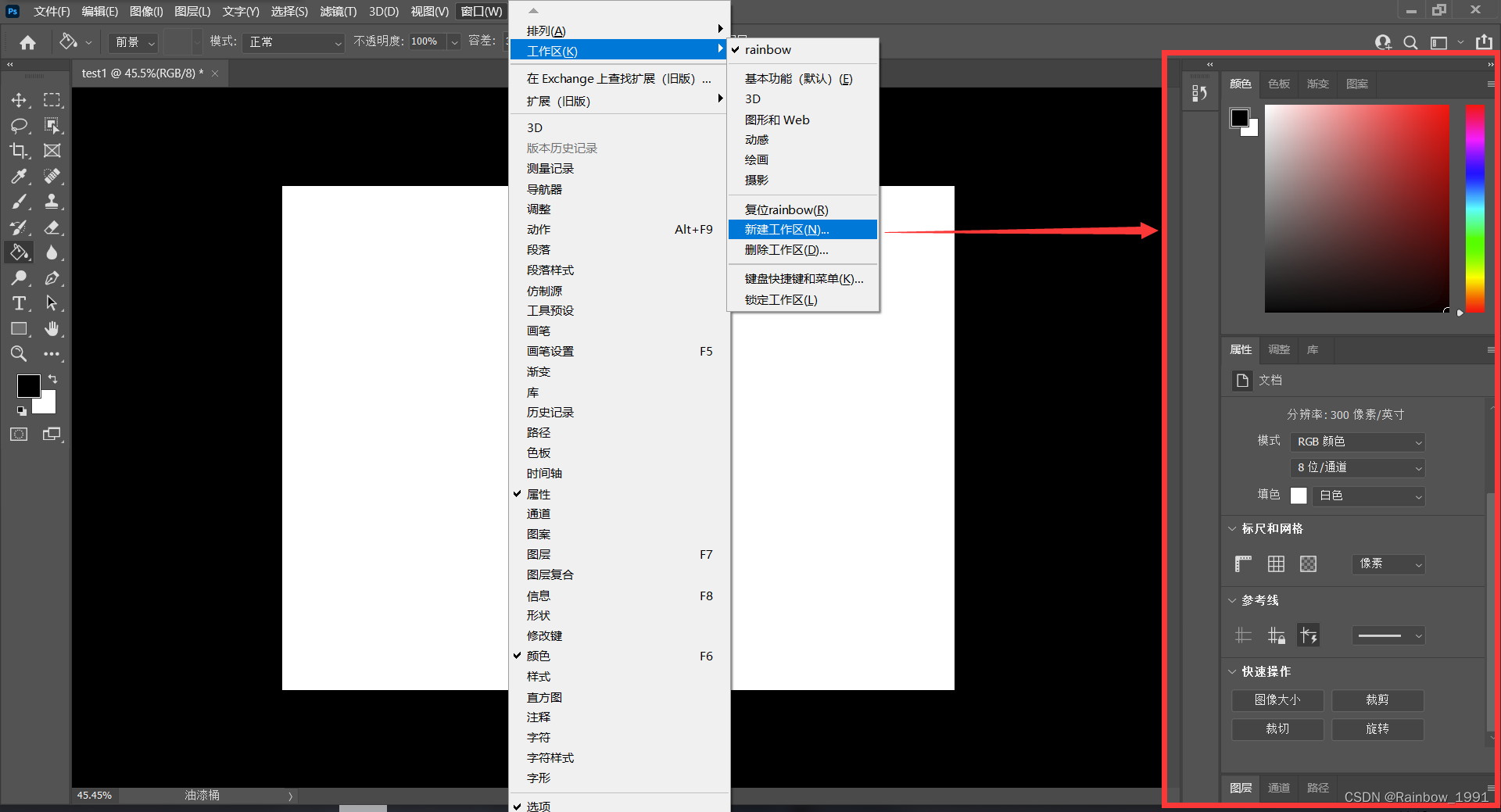Change screen mode icon in toolbar

52,435
